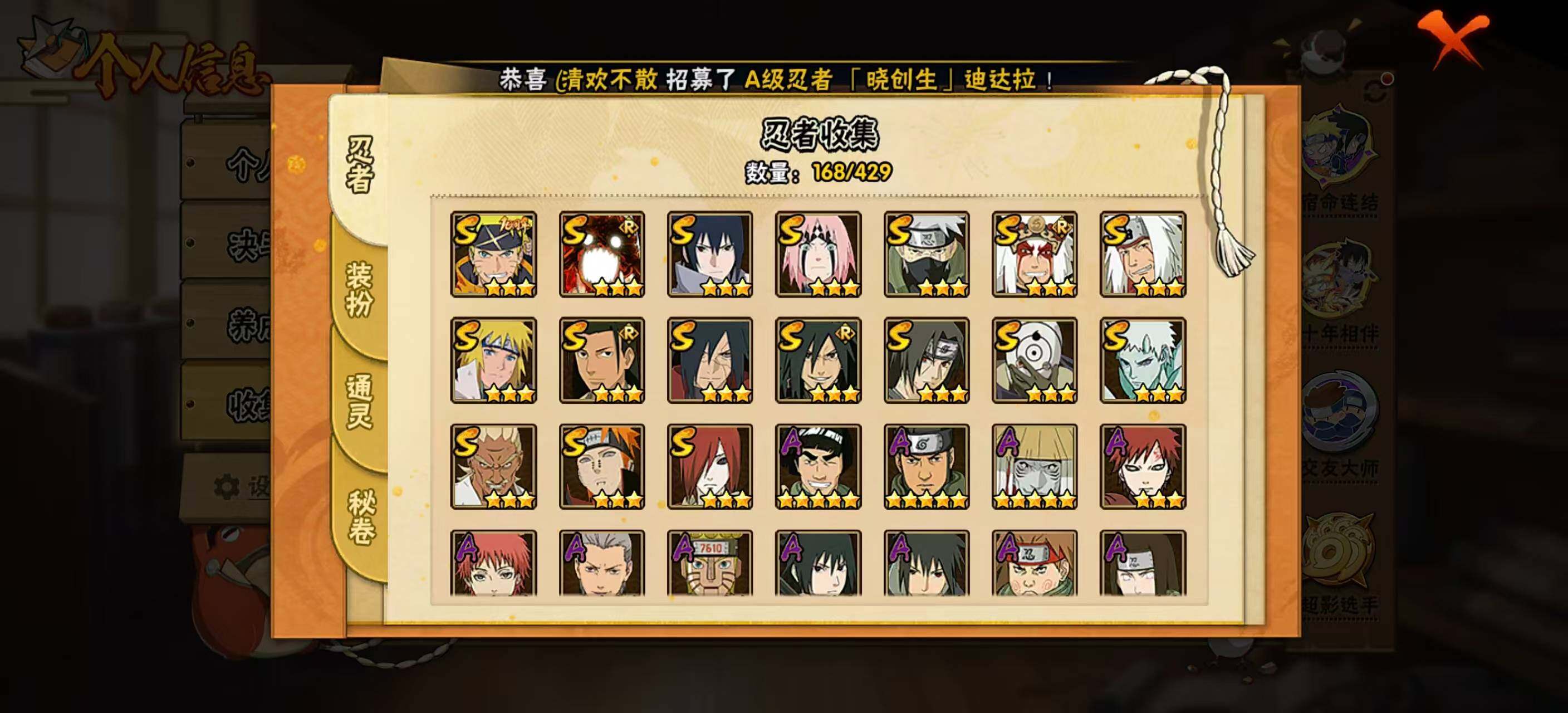Open blonde Minato S-rank portrait
The height and width of the screenshot is (713, 1568).
pos(494,360)
